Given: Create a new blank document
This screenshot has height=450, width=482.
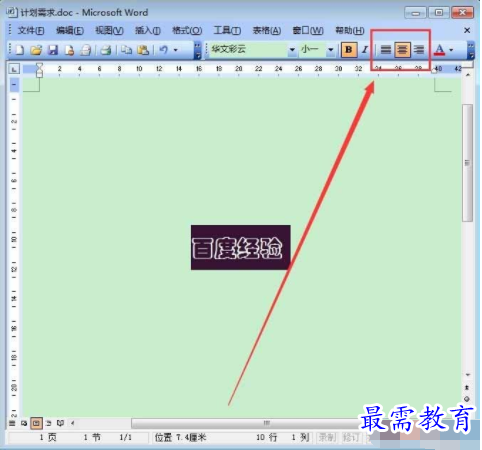Looking at the screenshot, I should tap(20, 50).
